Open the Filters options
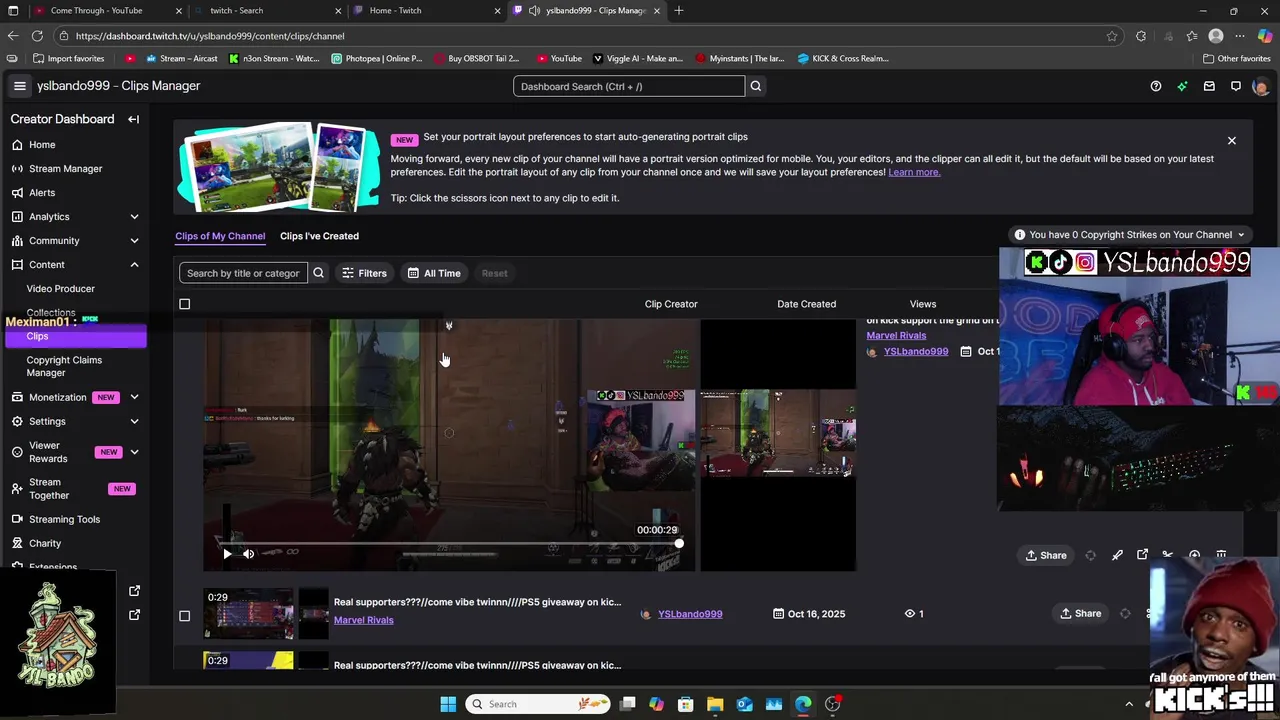 tap(364, 273)
